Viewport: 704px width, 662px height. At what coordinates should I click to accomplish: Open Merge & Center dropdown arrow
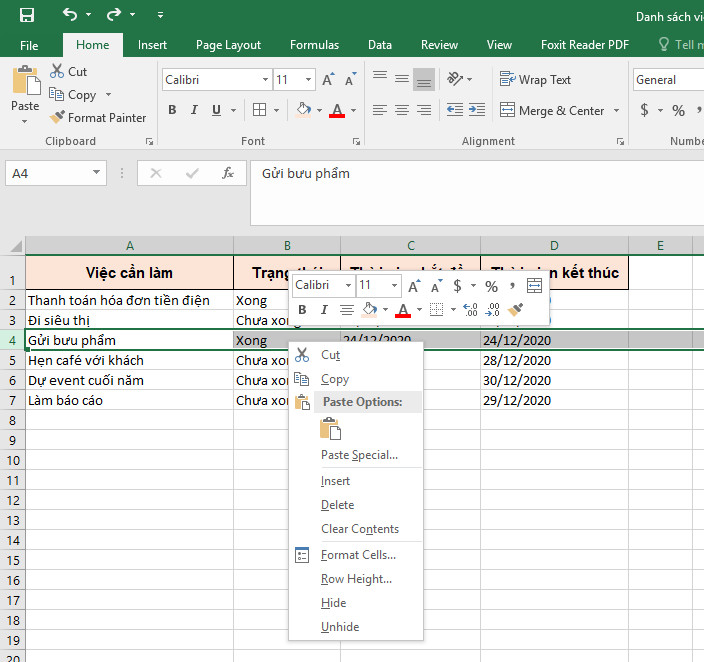[616, 110]
